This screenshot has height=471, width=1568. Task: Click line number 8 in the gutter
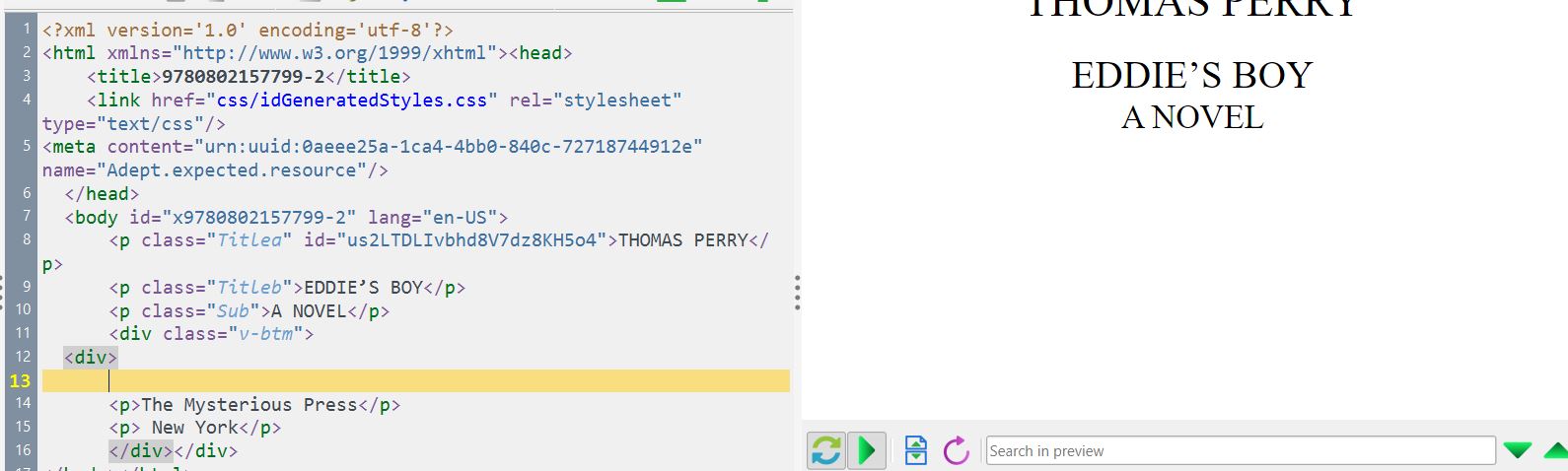point(26,239)
